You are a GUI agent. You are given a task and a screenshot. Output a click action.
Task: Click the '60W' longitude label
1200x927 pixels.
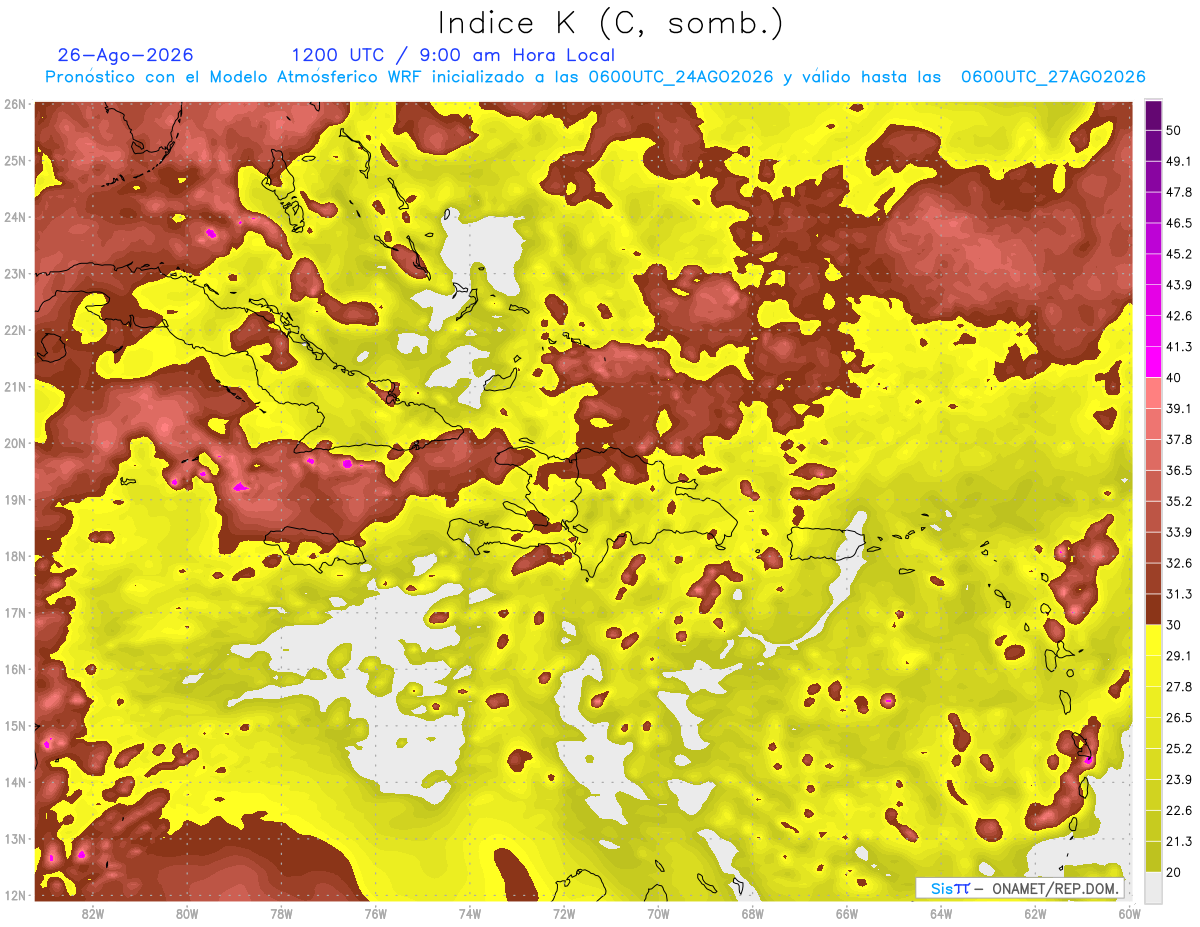point(1129,913)
